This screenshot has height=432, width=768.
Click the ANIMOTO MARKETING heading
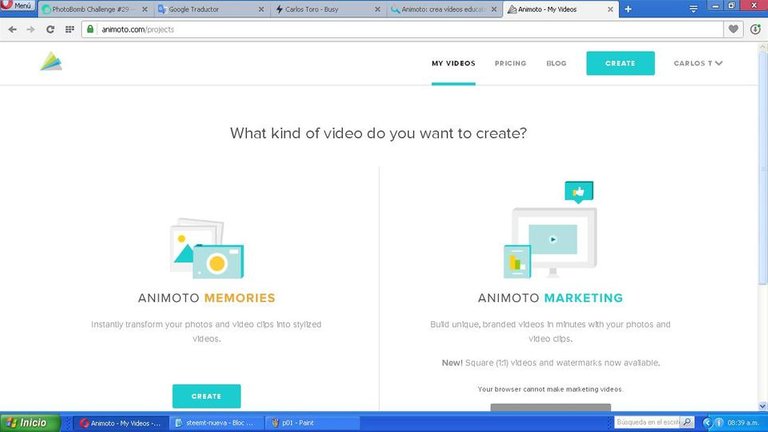pyautogui.click(x=551, y=298)
